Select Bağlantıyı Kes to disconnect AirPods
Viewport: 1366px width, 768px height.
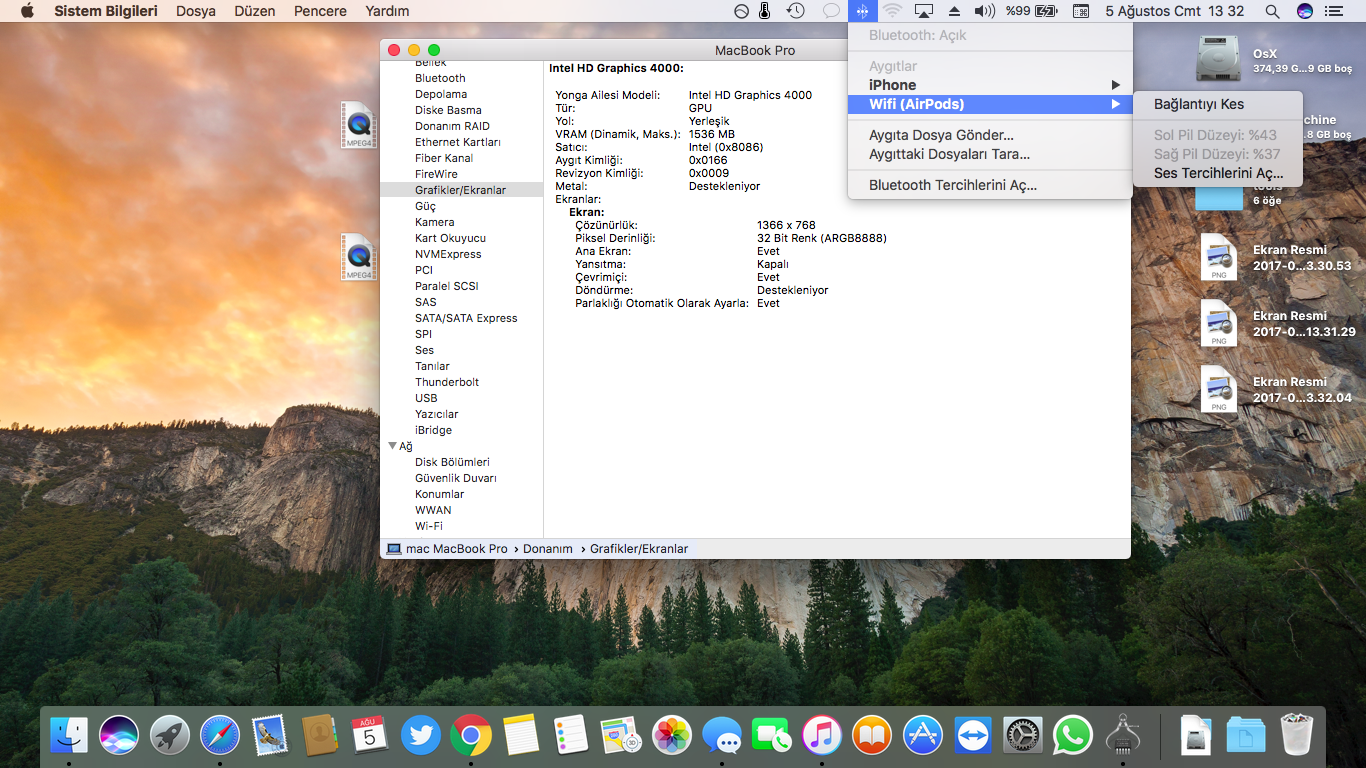tap(1198, 104)
